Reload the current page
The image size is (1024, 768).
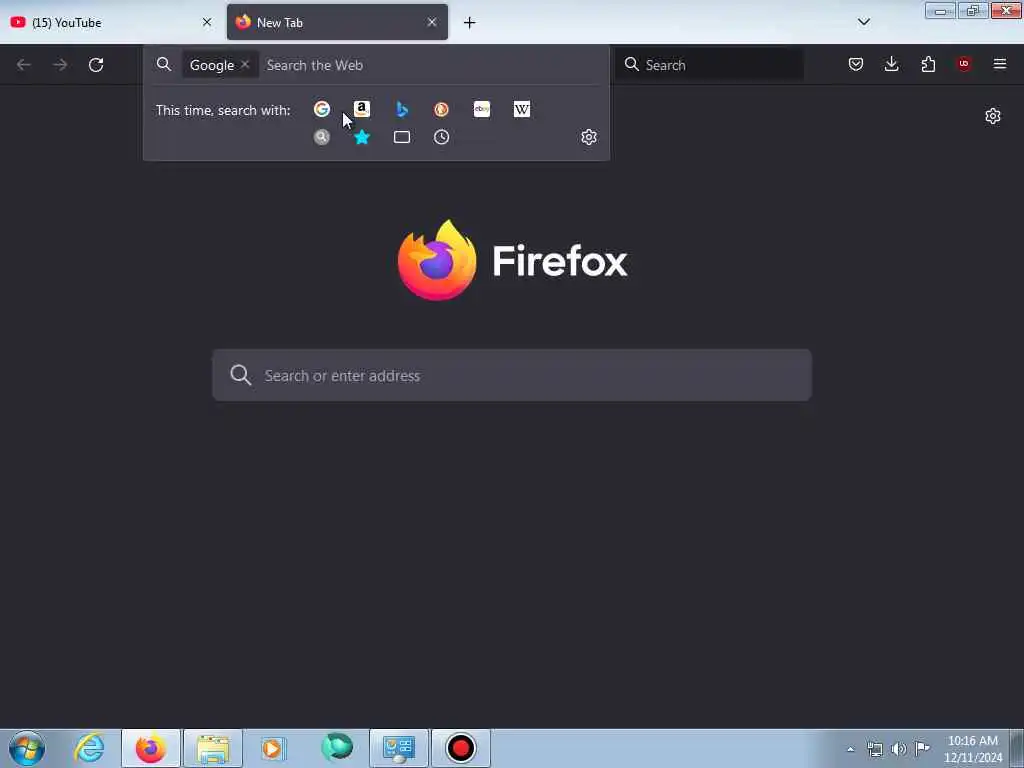point(96,65)
